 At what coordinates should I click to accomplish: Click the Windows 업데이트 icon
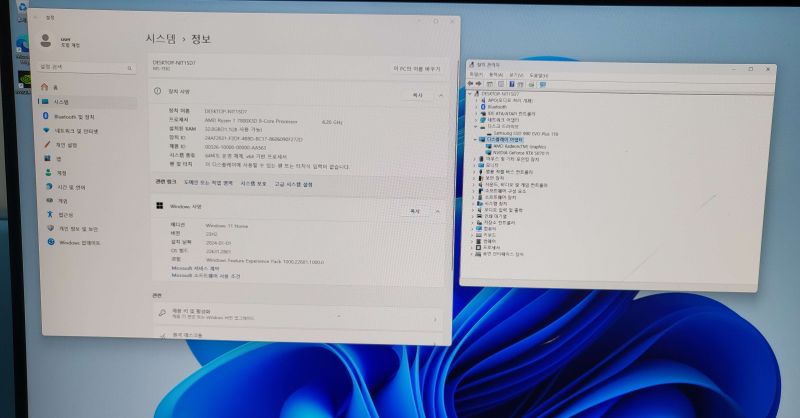[x=51, y=242]
